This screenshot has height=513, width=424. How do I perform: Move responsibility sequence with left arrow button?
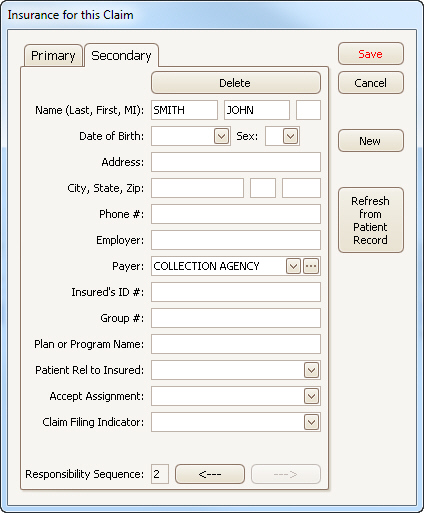(210, 474)
